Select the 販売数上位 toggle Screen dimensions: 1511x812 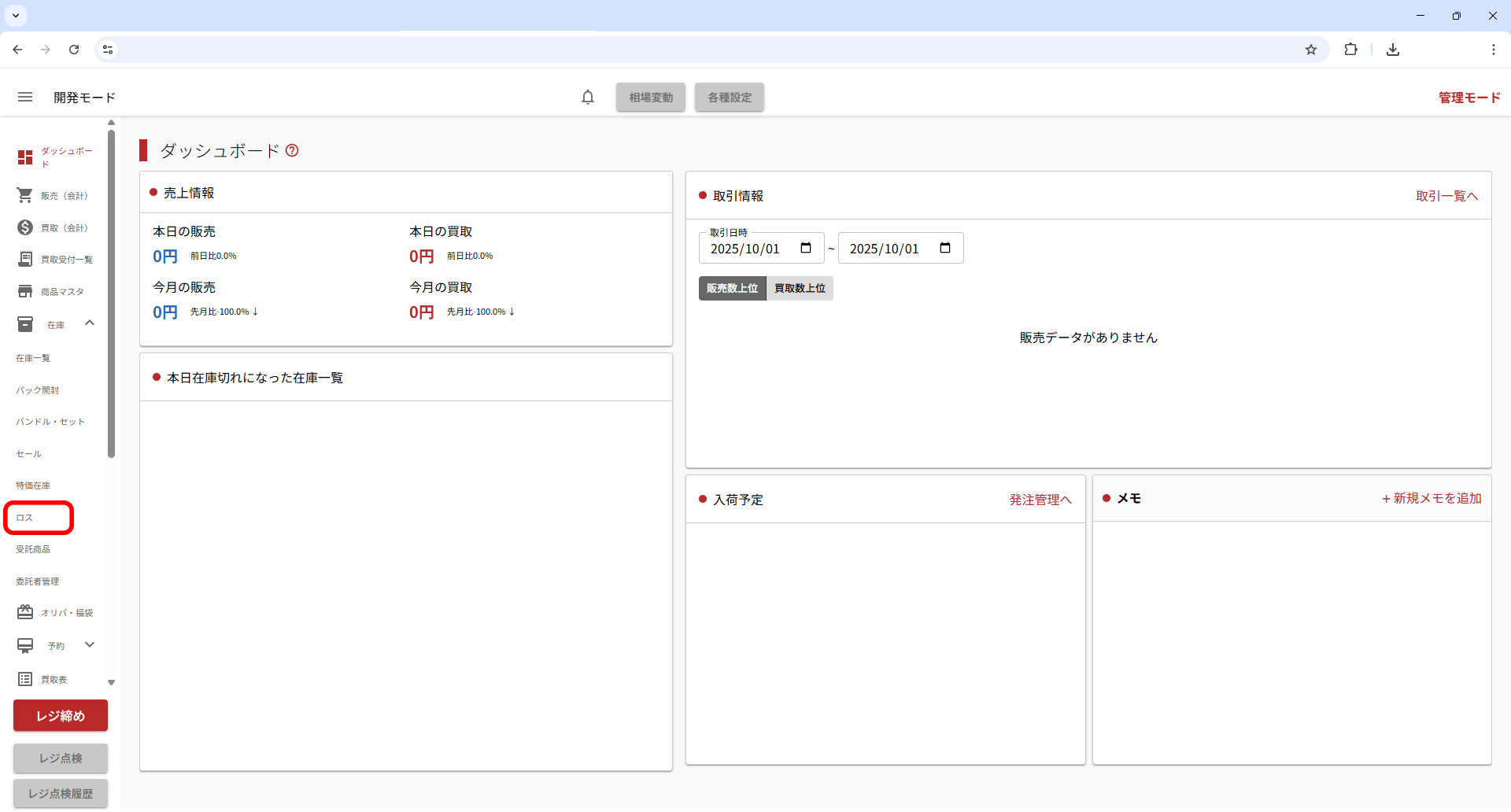click(732, 288)
